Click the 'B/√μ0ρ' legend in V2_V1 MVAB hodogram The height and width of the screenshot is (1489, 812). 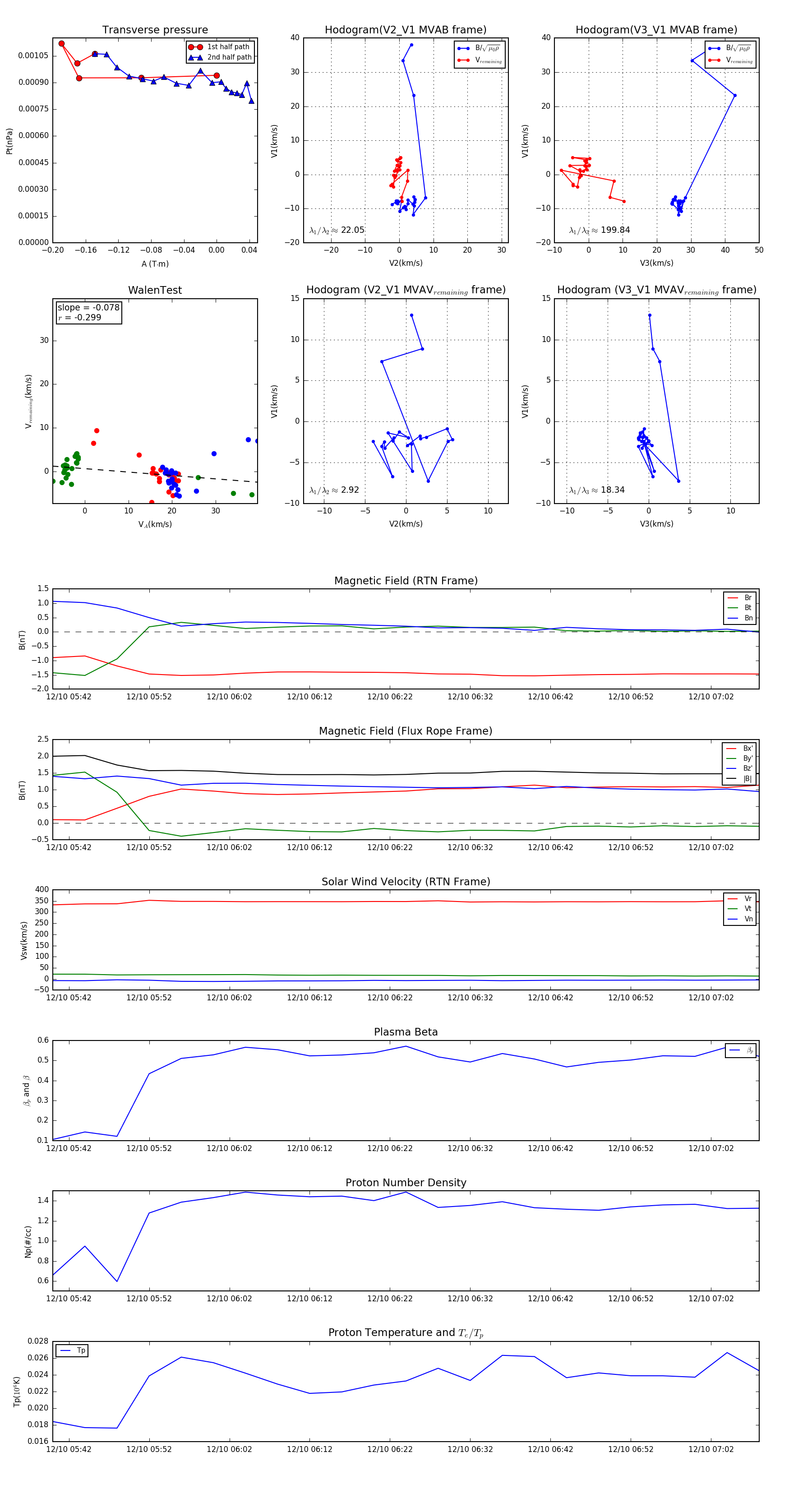point(479,49)
